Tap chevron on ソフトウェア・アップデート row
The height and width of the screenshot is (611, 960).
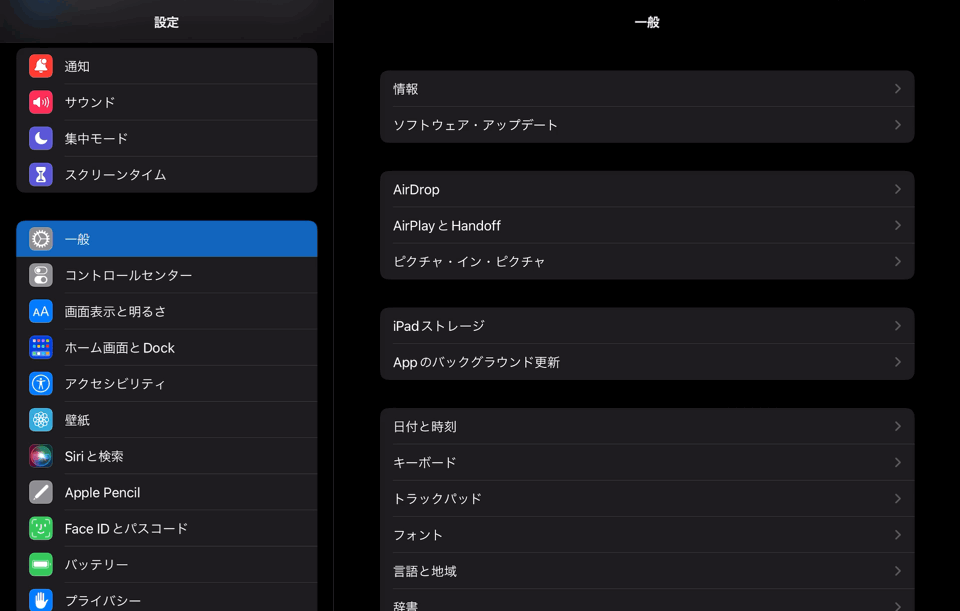pos(898,125)
